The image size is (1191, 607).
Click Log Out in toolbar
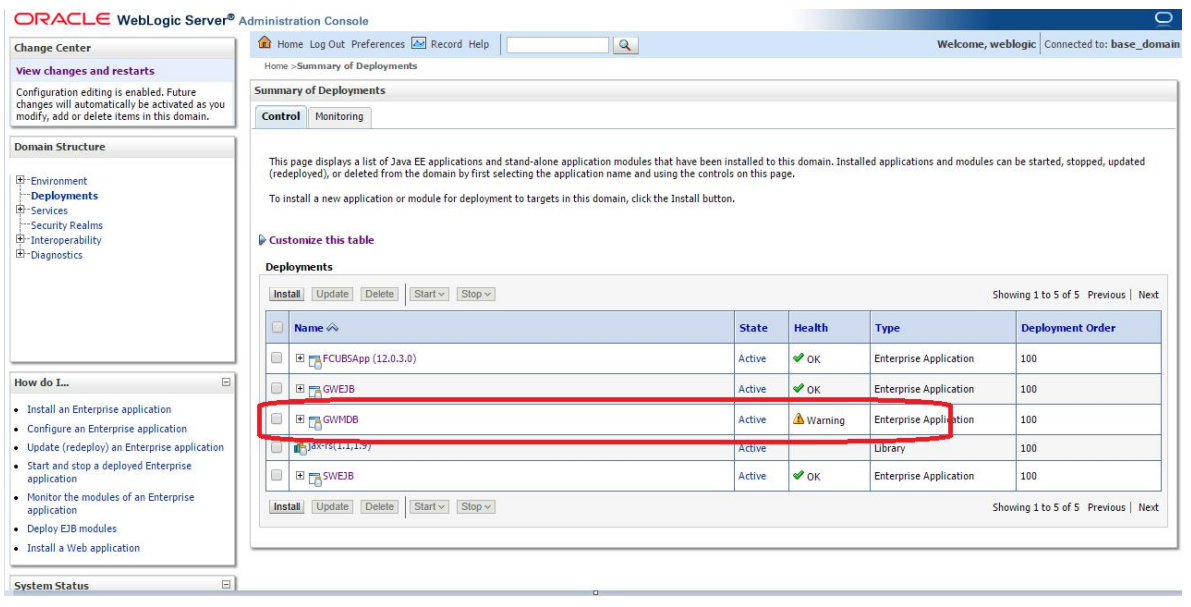point(327,44)
